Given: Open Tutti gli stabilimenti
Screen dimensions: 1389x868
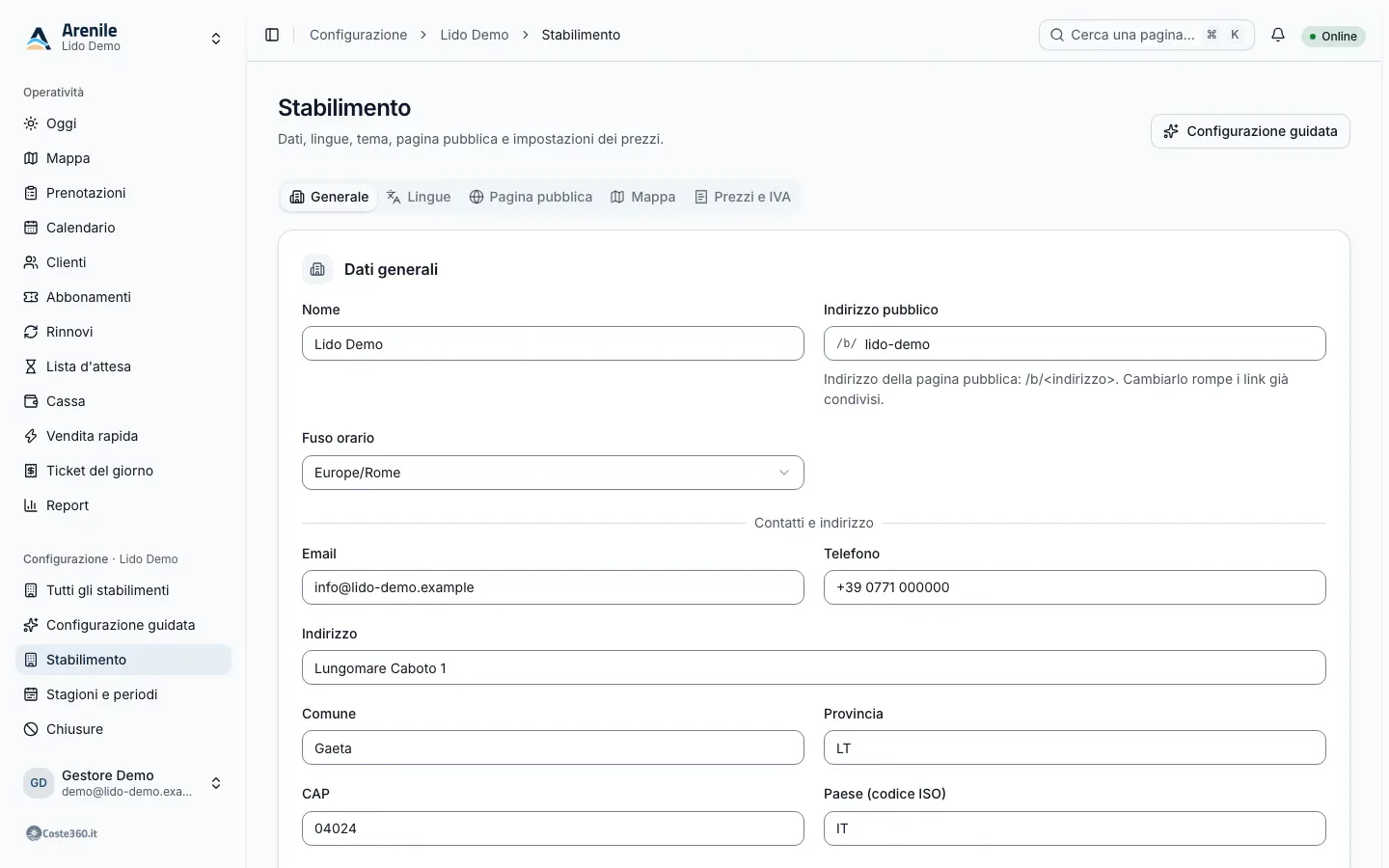Looking at the screenshot, I should tap(123, 590).
